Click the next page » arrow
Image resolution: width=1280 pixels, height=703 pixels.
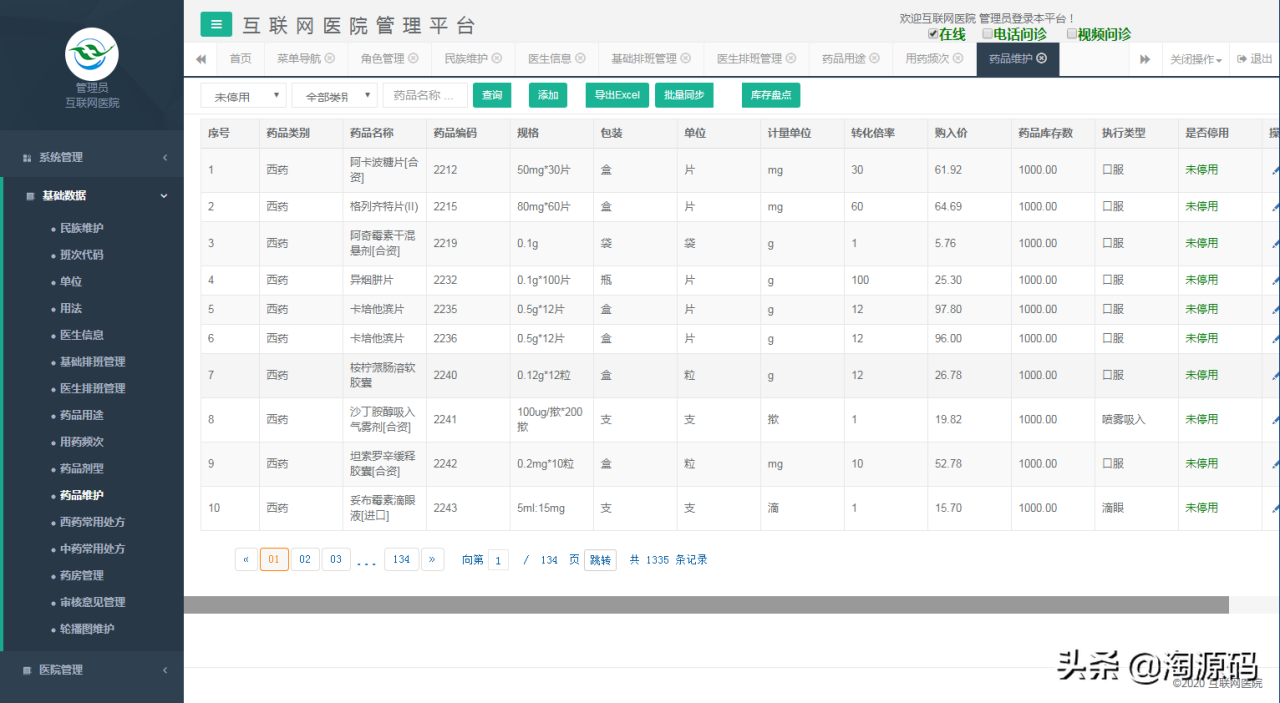pyautogui.click(x=432, y=559)
